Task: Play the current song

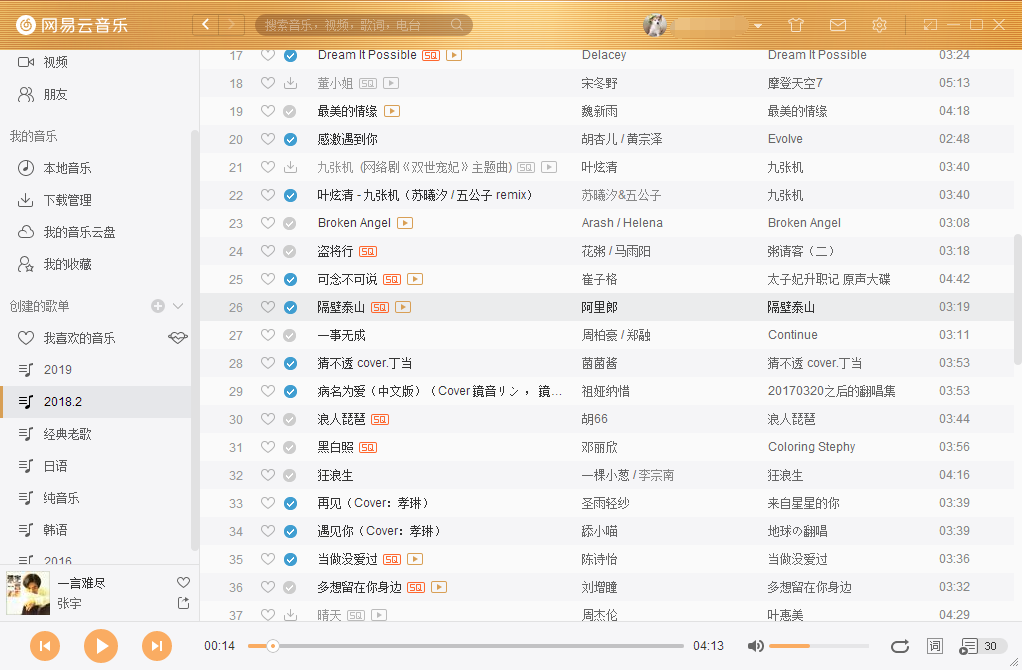Action: pos(101,646)
